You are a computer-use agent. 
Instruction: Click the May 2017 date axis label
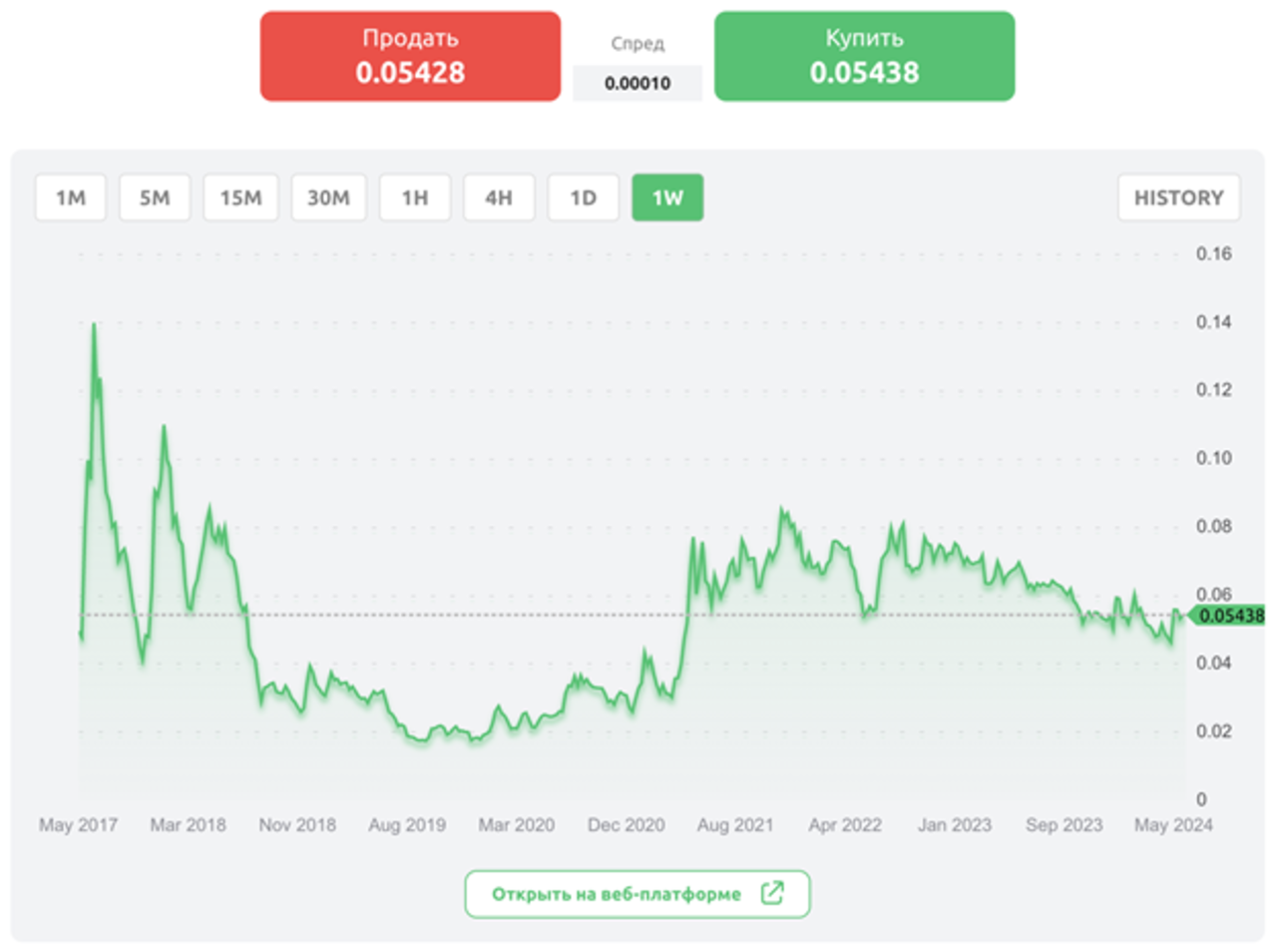coord(78,825)
